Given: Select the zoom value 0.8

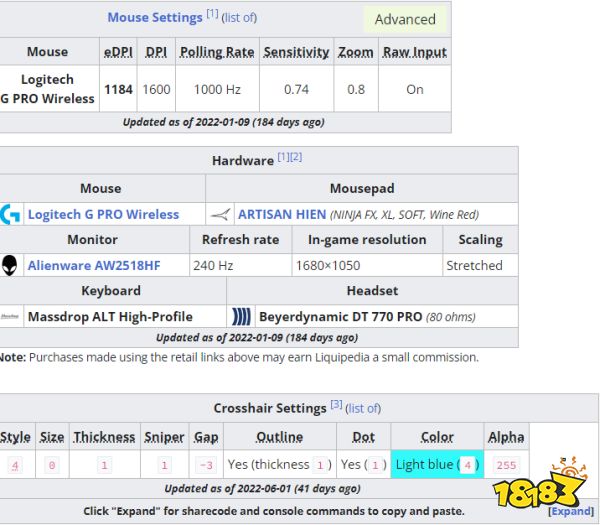Looking at the screenshot, I should point(355,89).
